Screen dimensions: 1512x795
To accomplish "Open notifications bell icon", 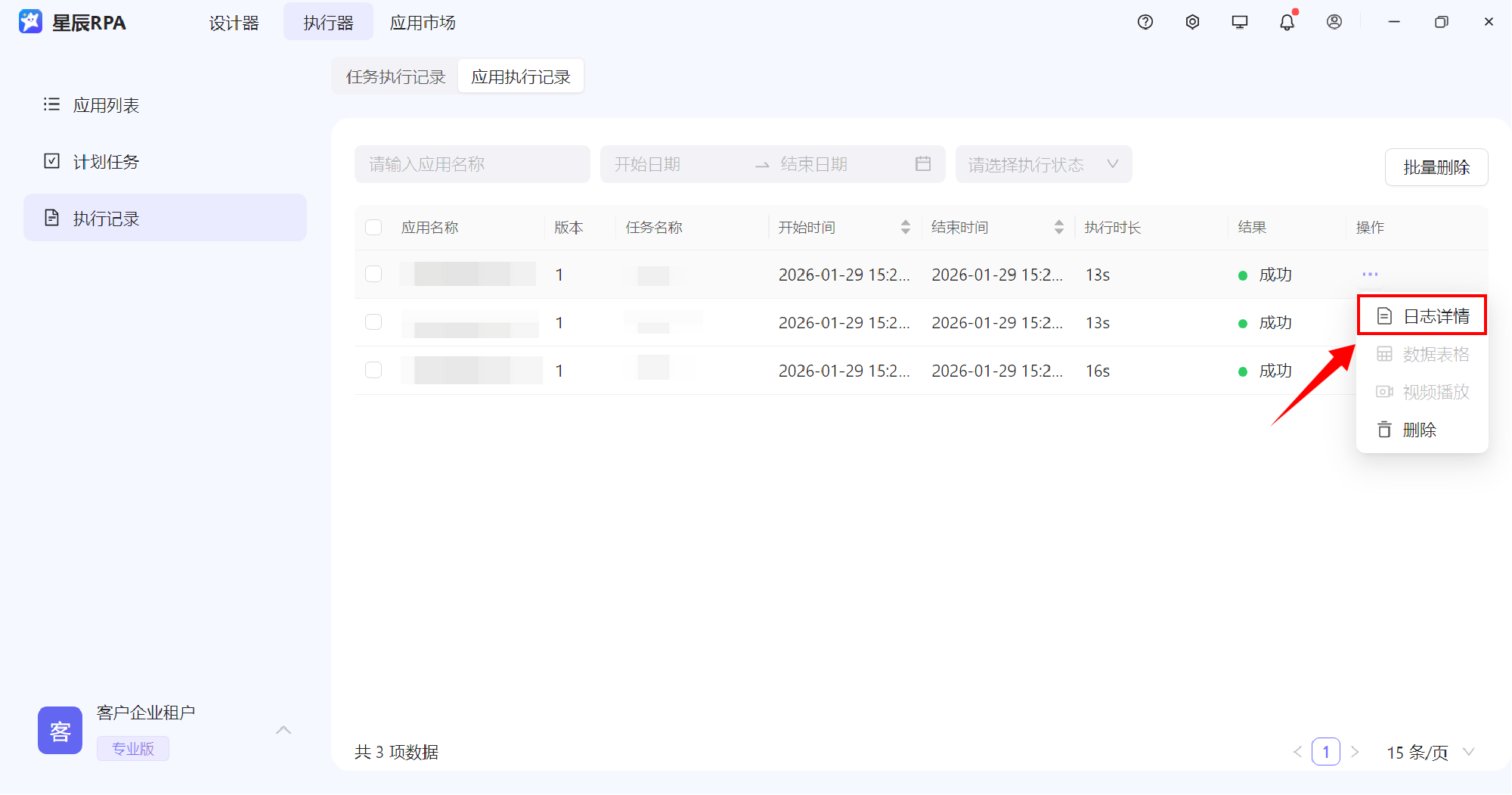I will click(1287, 22).
